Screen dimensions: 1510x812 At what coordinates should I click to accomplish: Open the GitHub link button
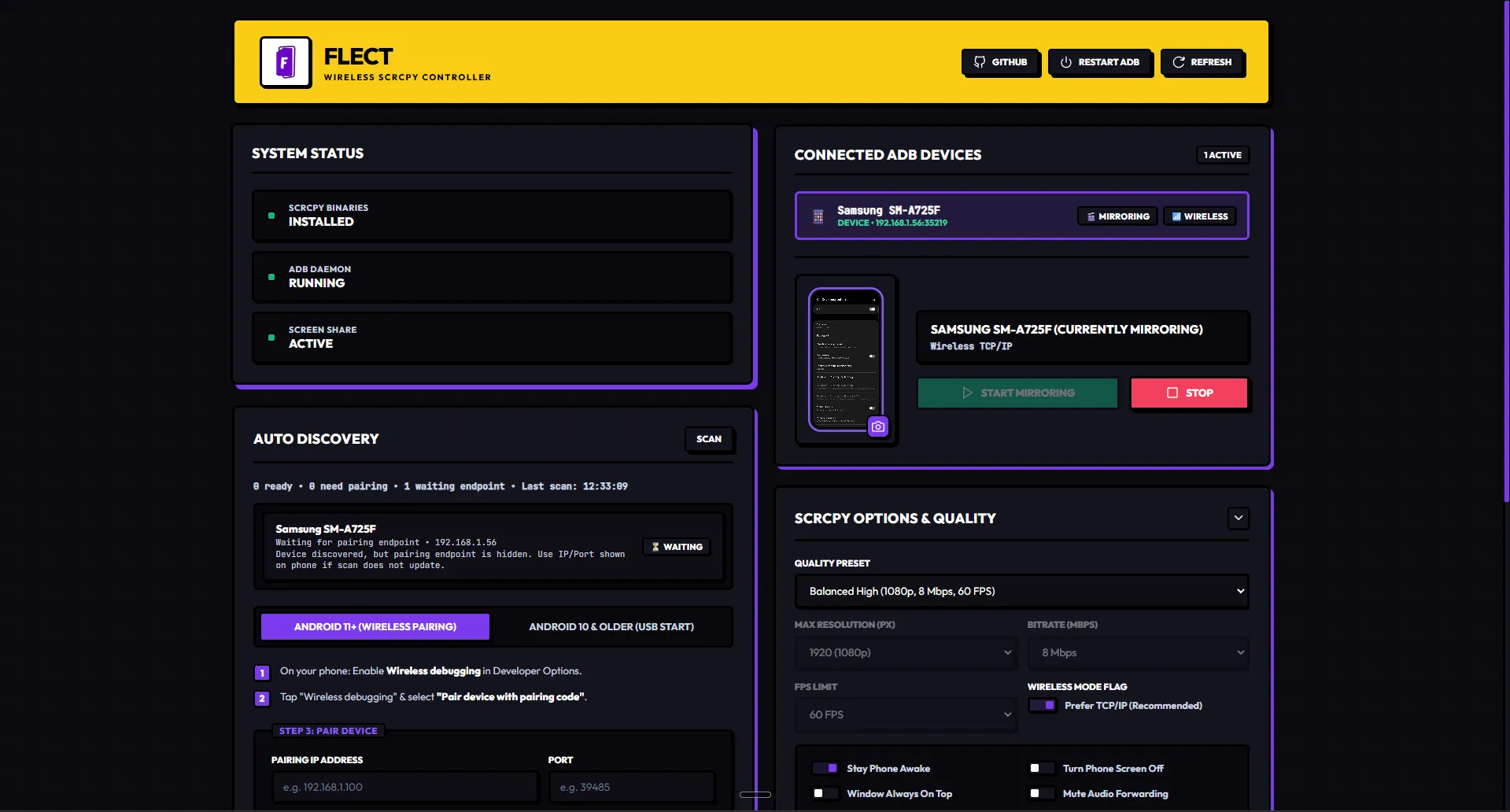click(x=1000, y=62)
